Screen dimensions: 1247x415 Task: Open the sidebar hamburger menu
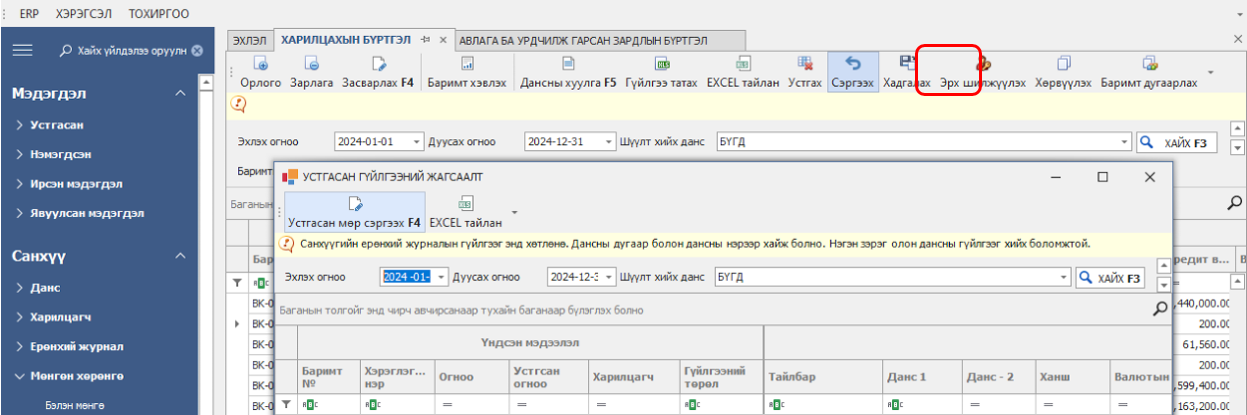(x=22, y=50)
